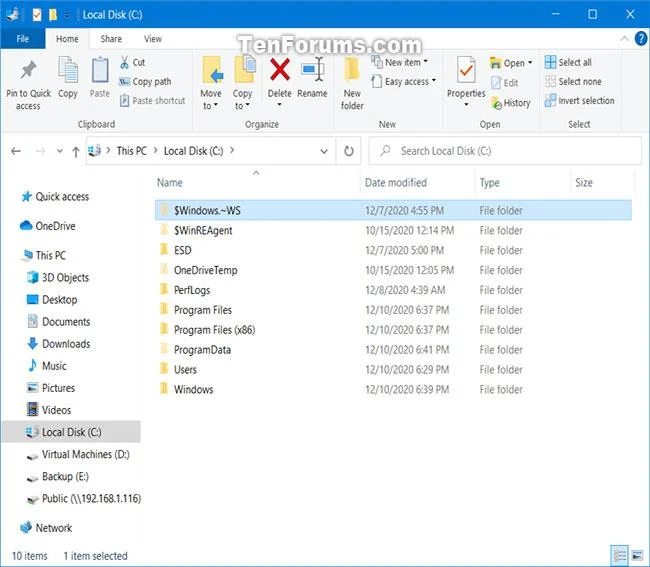650x567 pixels.
Task: Open 3D Objects in sidebar
Action: pos(58,277)
